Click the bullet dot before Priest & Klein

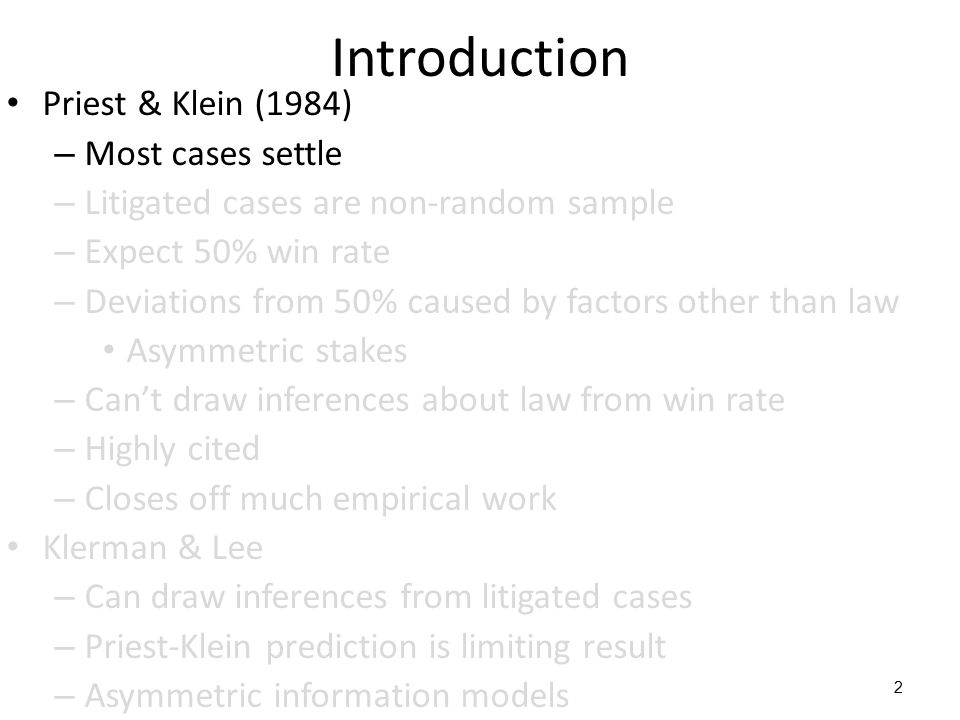(13, 103)
